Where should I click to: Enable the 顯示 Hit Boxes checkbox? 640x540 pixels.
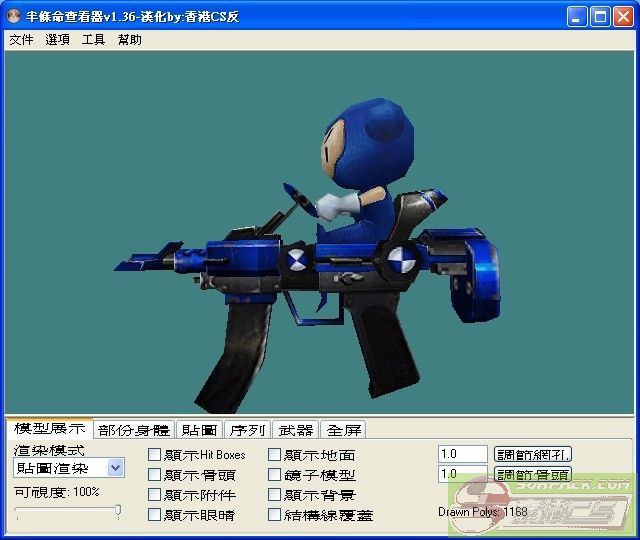[154, 455]
